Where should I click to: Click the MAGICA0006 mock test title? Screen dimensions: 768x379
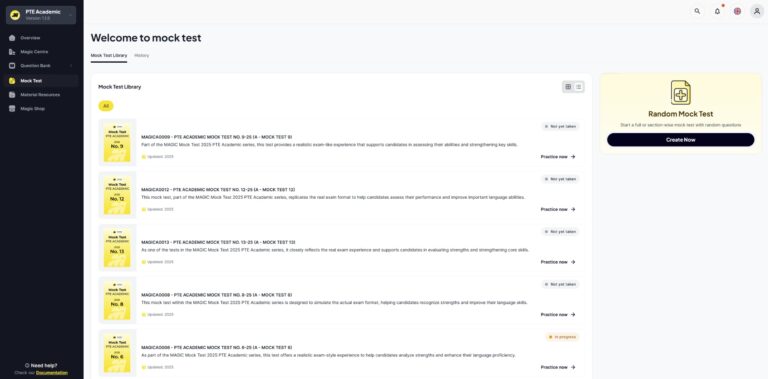pos(216,348)
